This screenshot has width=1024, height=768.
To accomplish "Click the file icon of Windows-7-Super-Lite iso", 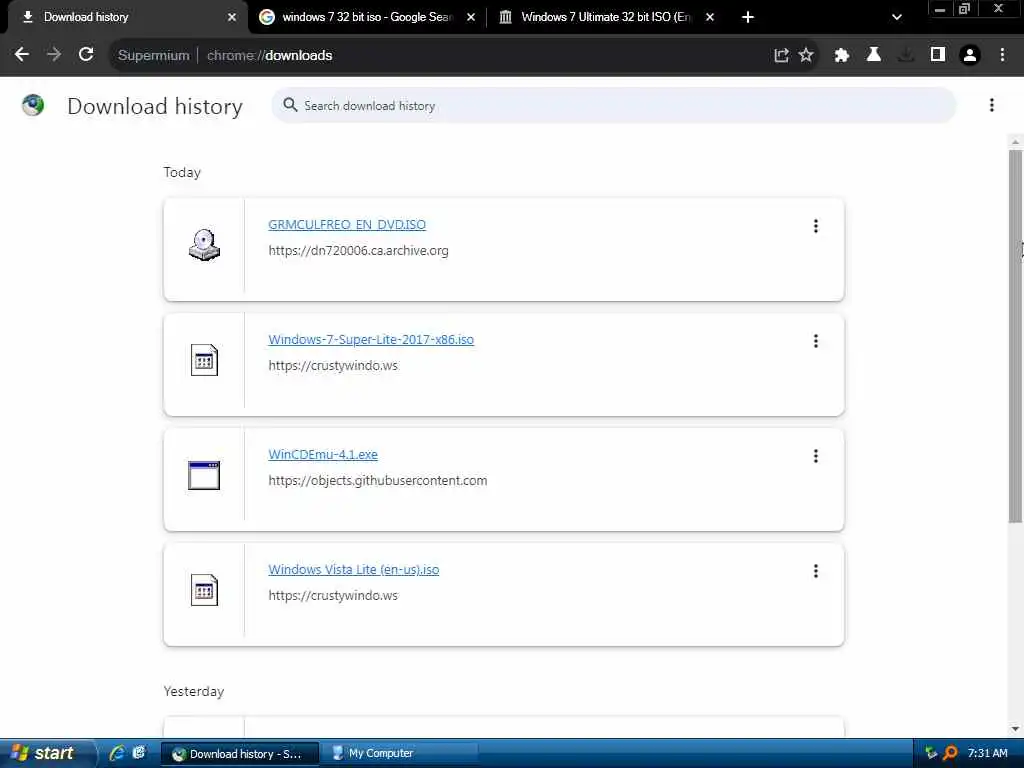I will tap(204, 360).
